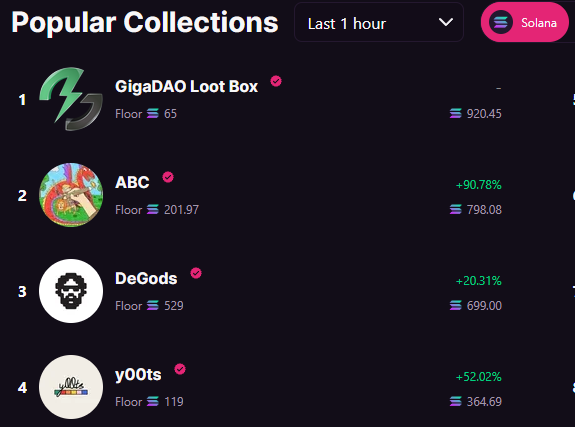
Task: Open the y00ts collection name link
Action: tap(138, 375)
